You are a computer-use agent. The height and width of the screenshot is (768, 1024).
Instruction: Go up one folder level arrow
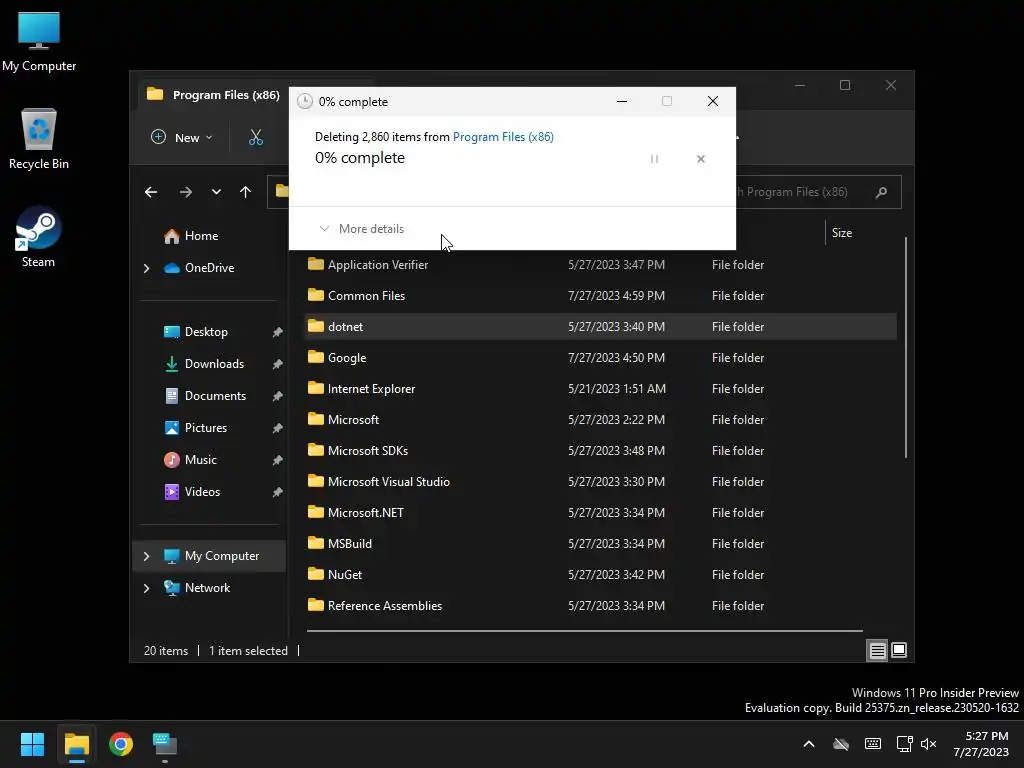click(246, 192)
